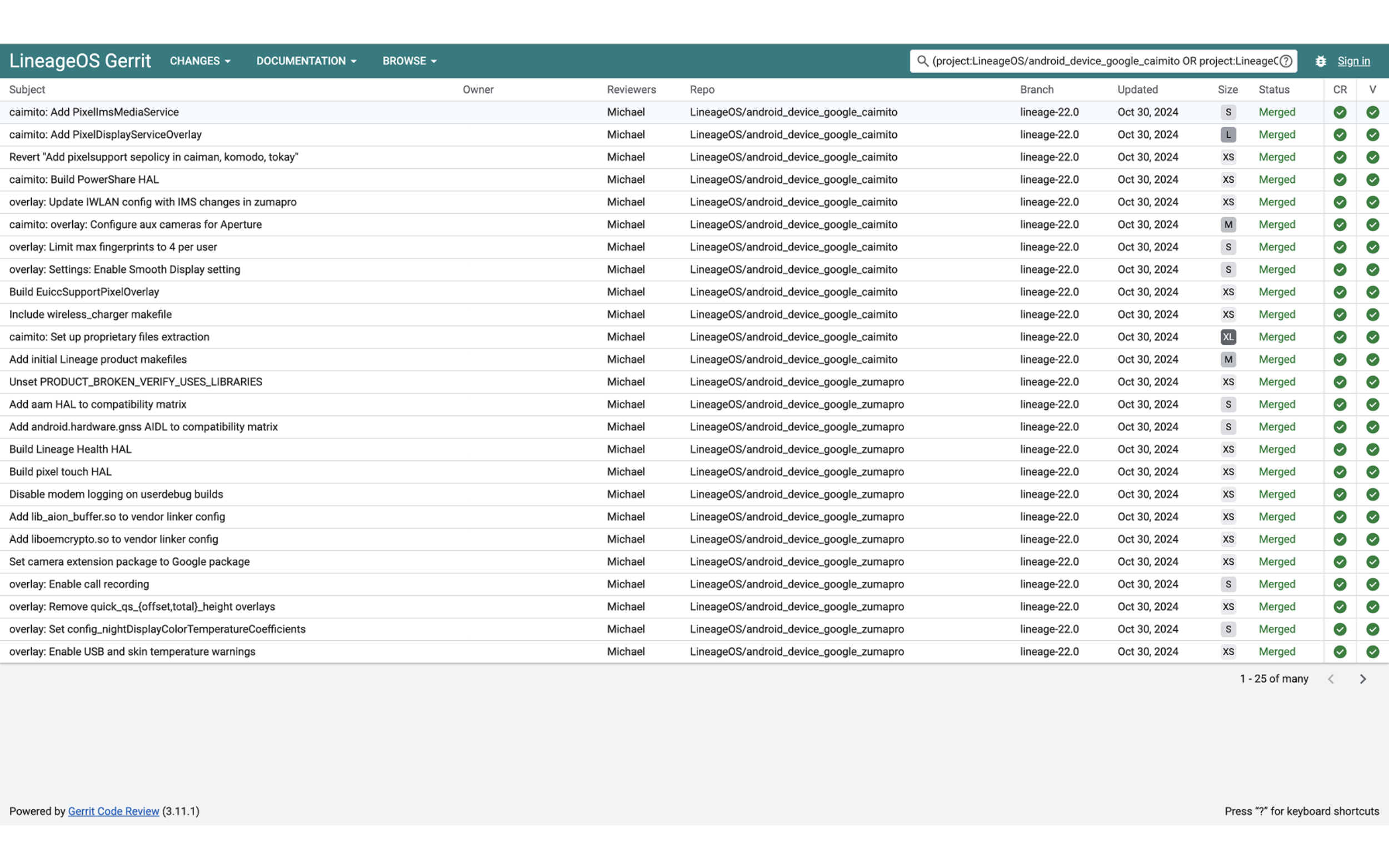Click the LineageOS Gerrit title

(x=80, y=61)
